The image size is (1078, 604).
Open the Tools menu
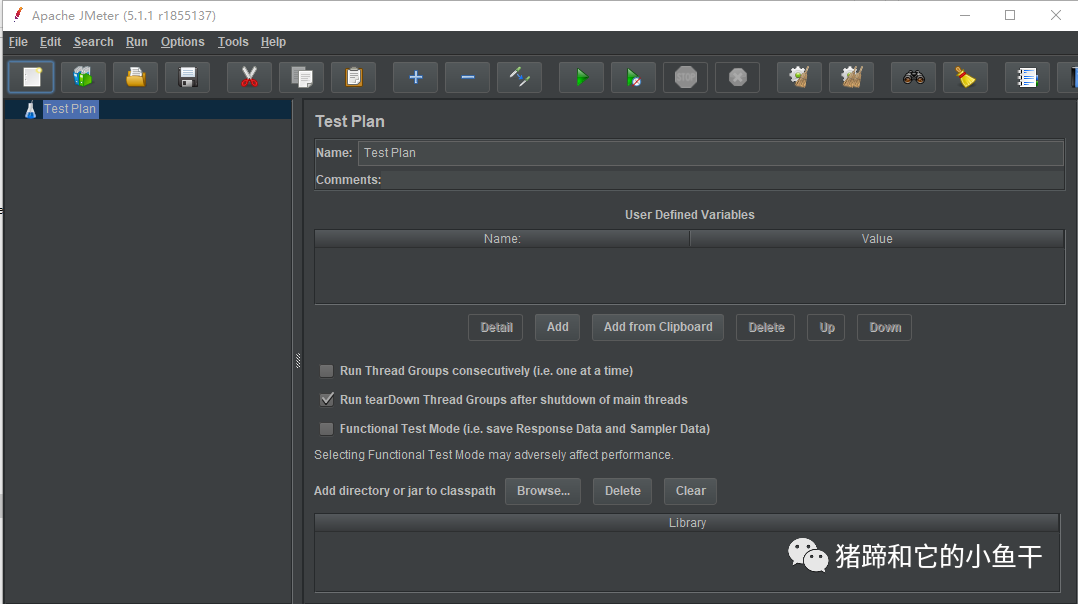[233, 42]
